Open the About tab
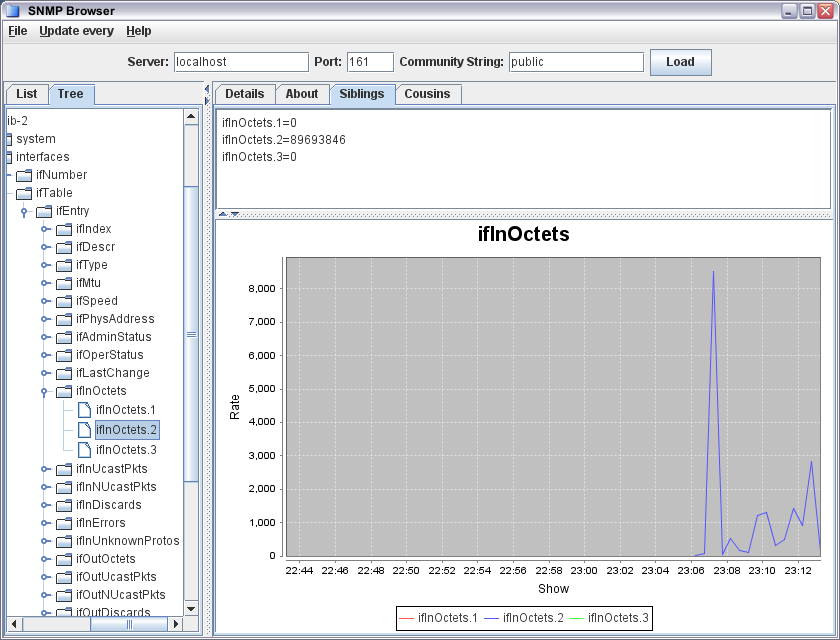840x640 pixels. (302, 94)
